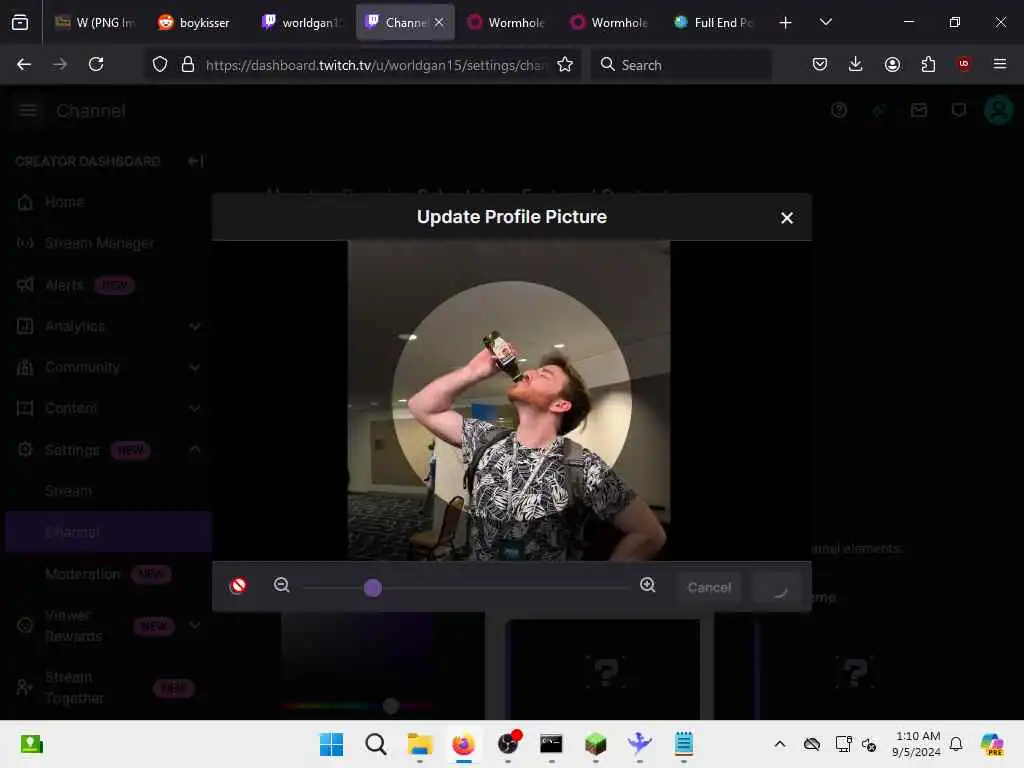Open the Downloads panel
Viewport: 1024px width, 768px height.
[x=856, y=64]
